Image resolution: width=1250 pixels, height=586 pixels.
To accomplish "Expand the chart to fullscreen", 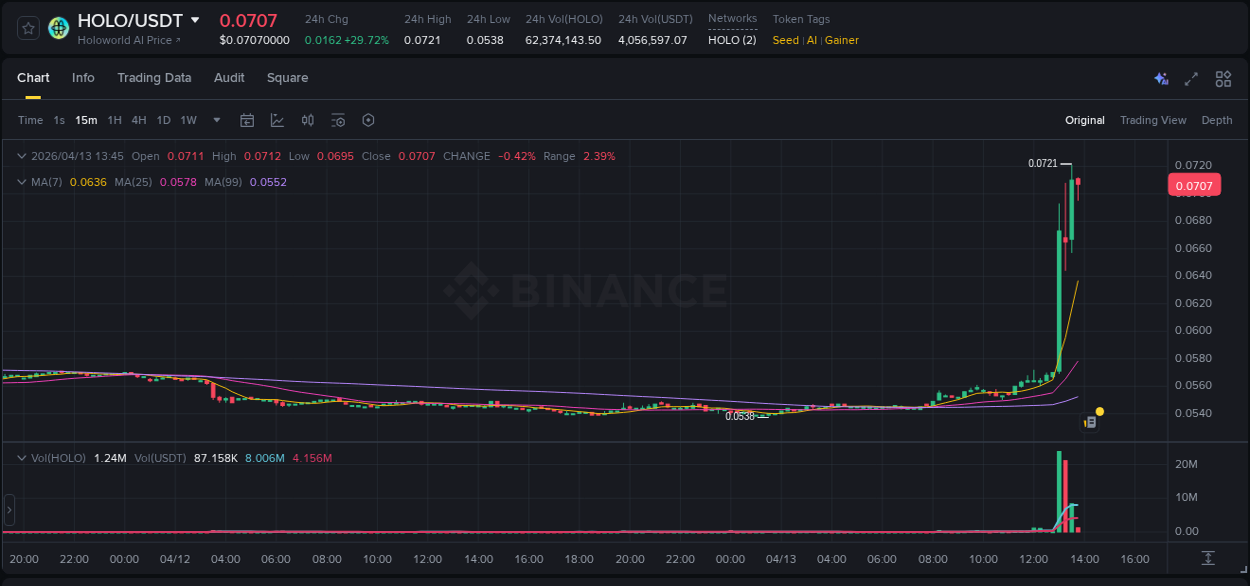I will pos(1191,78).
